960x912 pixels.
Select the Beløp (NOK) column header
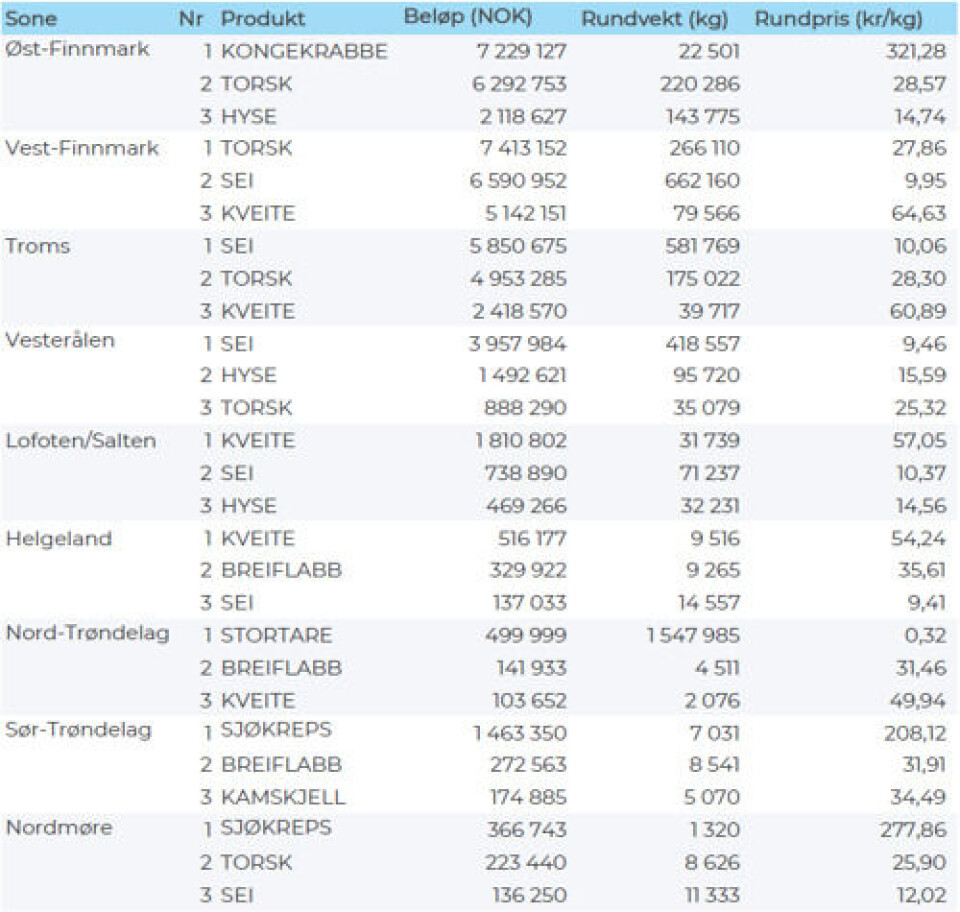(x=468, y=18)
